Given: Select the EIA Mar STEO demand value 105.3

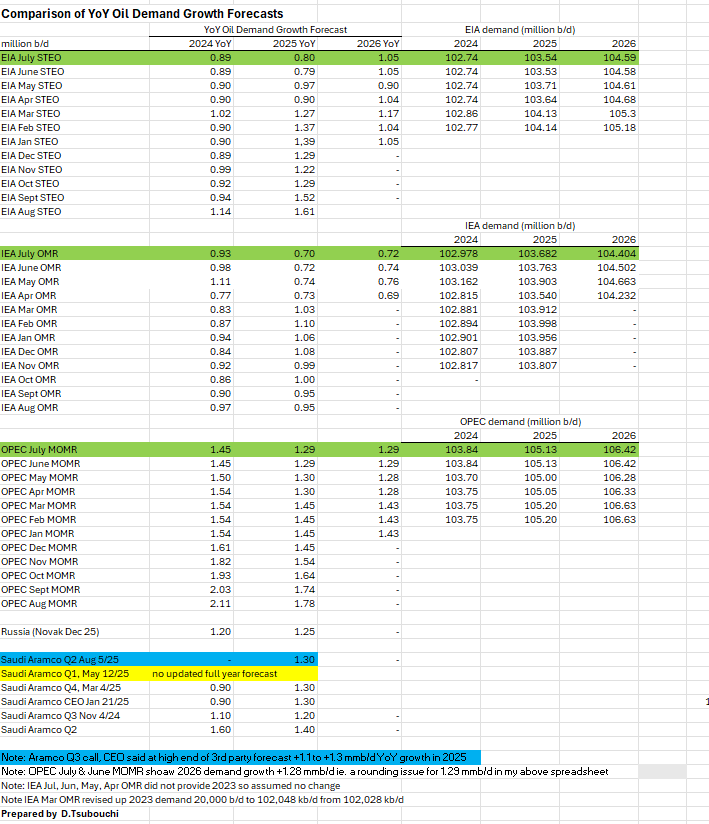Looking at the screenshot, I should click(622, 114).
